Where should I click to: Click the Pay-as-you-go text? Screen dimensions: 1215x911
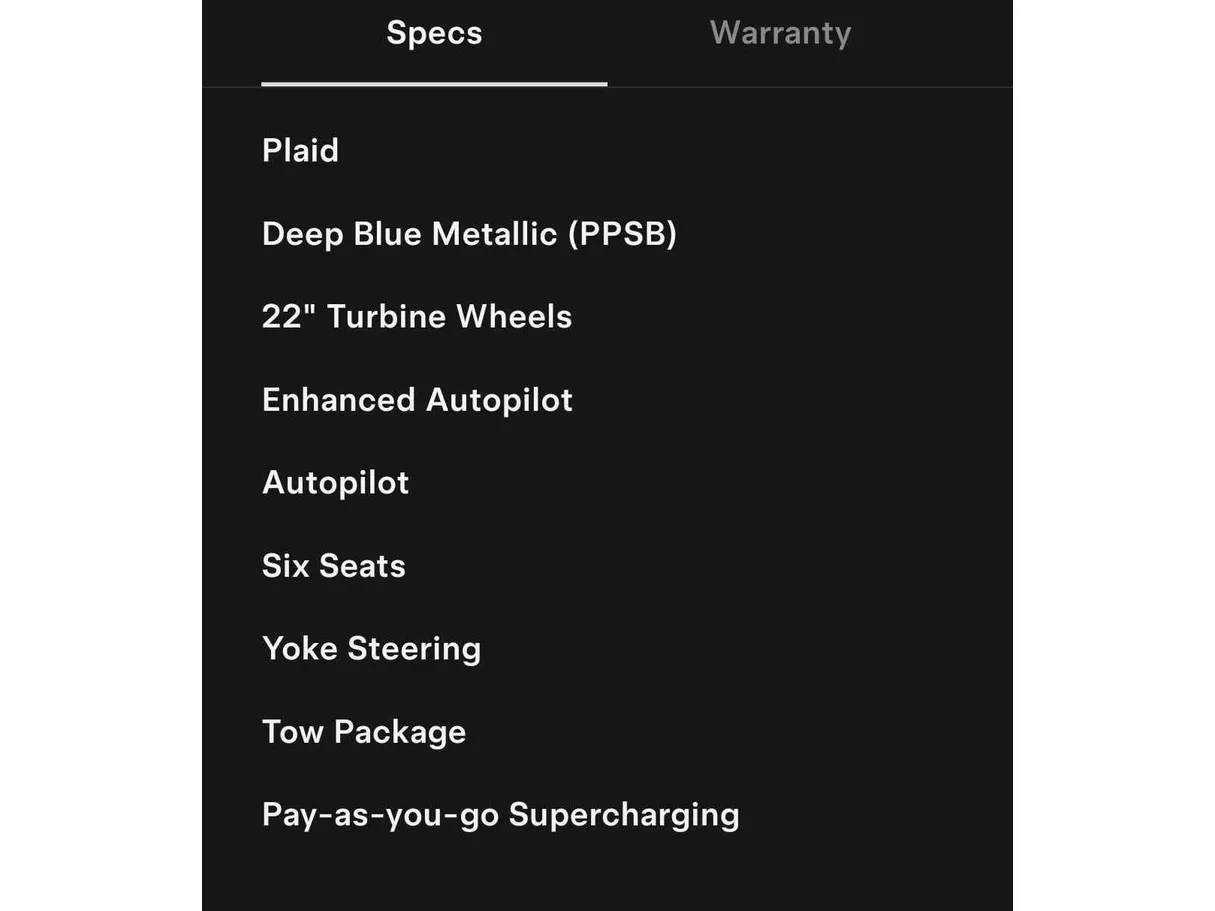380,815
